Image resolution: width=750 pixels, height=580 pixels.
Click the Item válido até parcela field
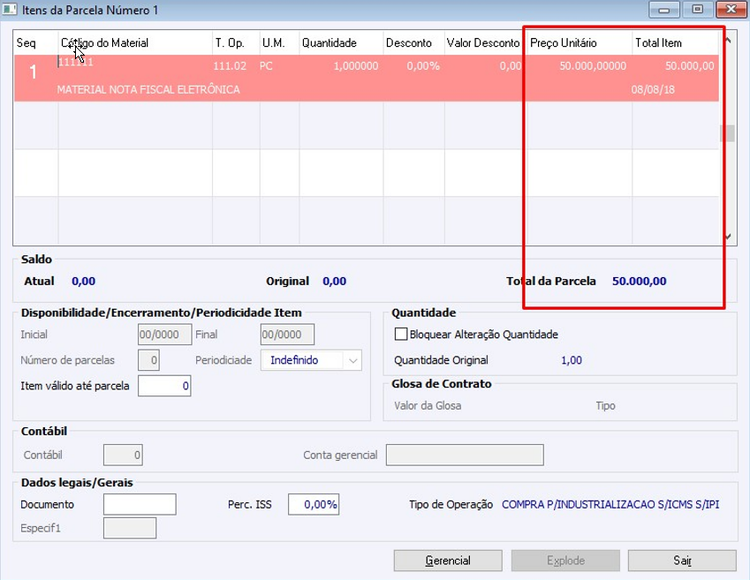pos(165,386)
